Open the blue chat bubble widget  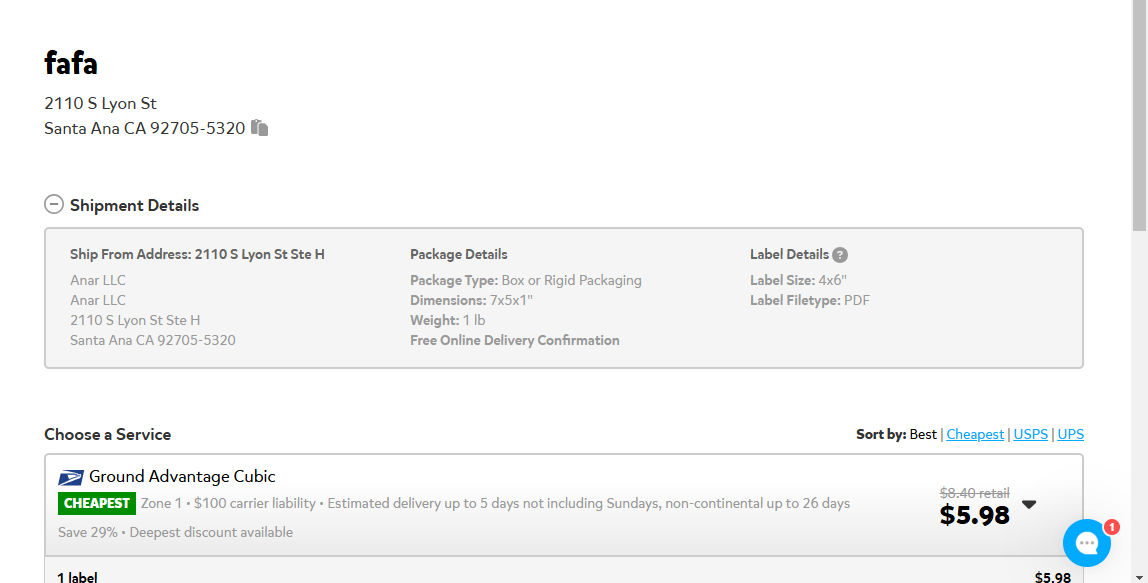(x=1086, y=543)
